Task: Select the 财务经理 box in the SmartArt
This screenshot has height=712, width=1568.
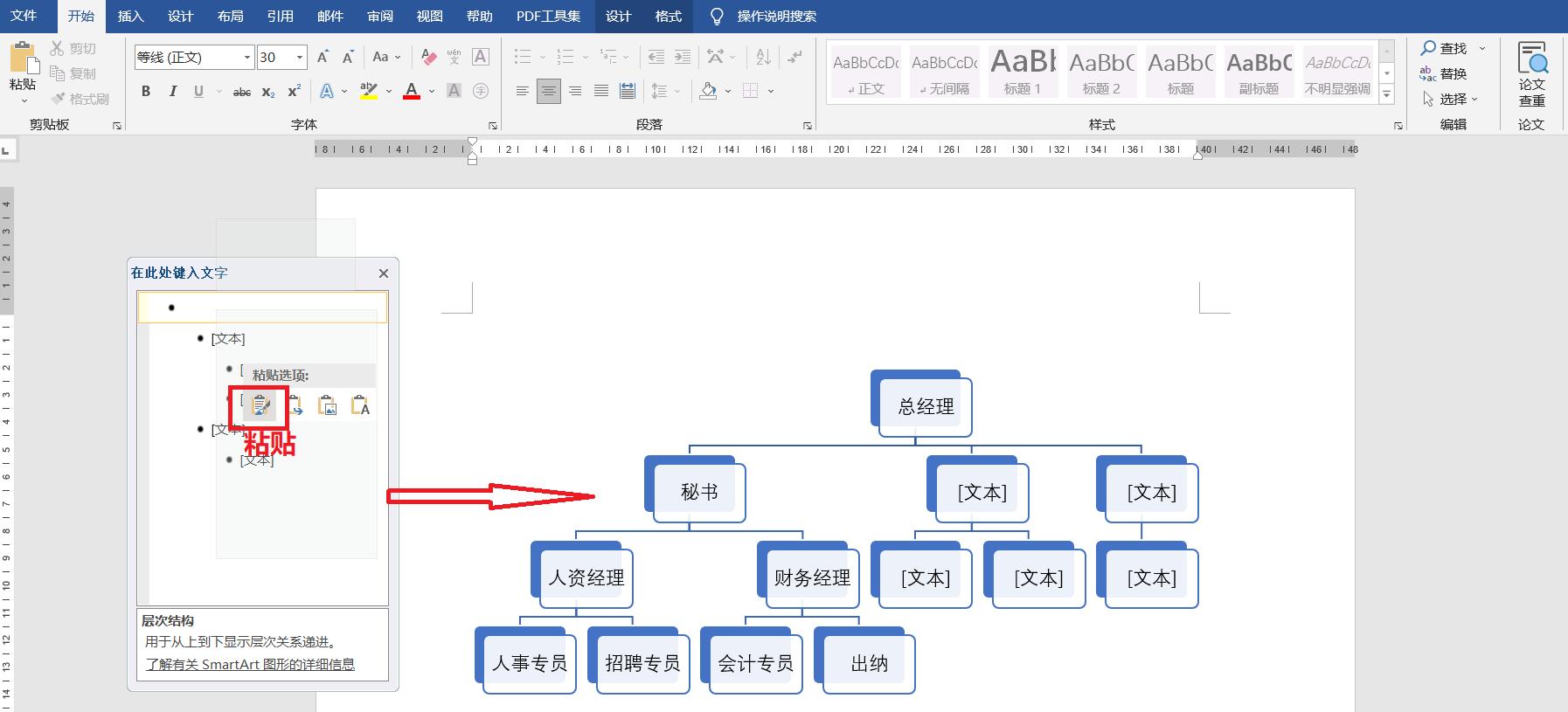Action: [x=812, y=577]
